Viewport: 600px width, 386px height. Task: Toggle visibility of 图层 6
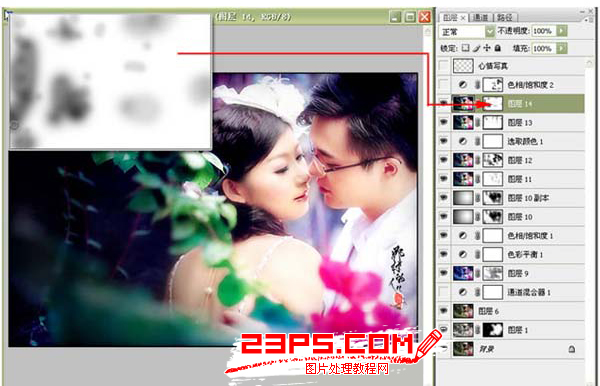coord(443,311)
